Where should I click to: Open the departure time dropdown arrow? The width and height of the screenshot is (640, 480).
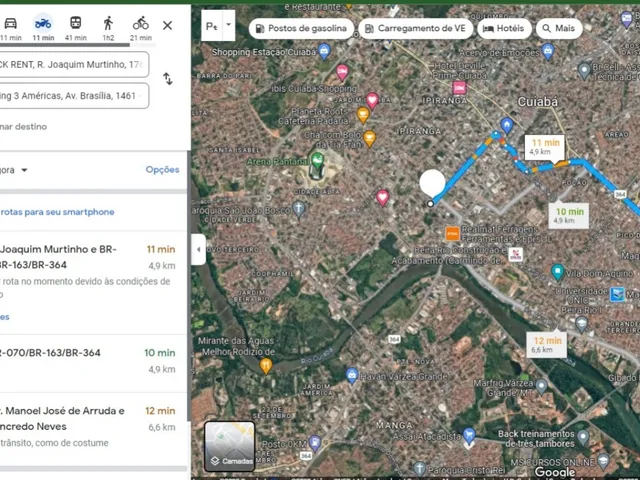(x=24, y=170)
